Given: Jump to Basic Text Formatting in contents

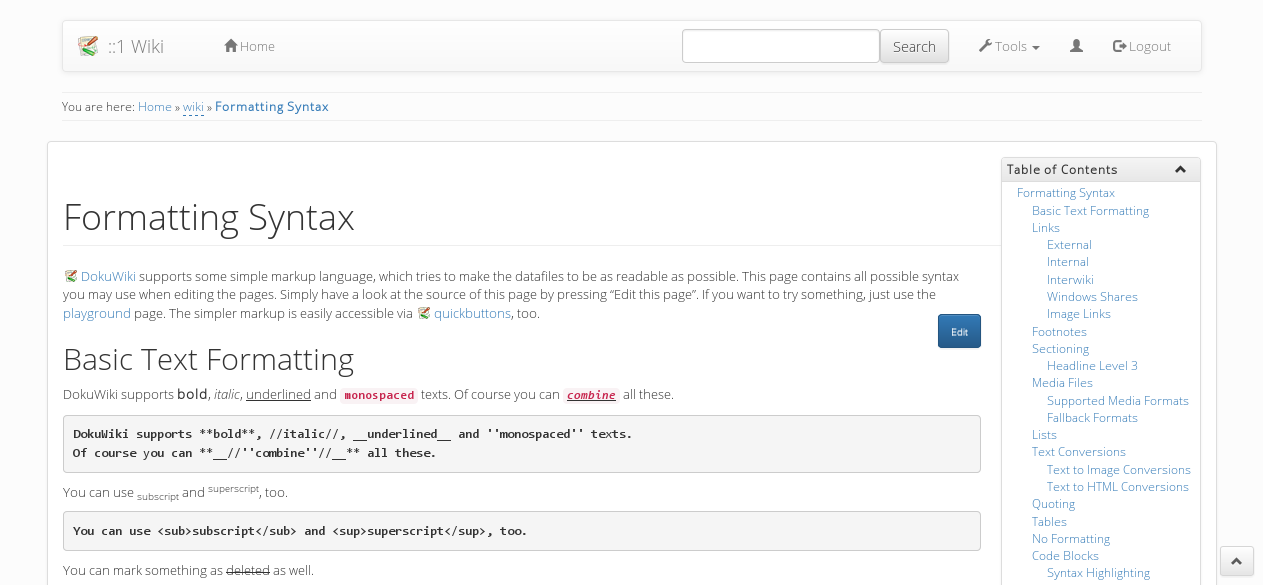Looking at the screenshot, I should (1090, 211).
